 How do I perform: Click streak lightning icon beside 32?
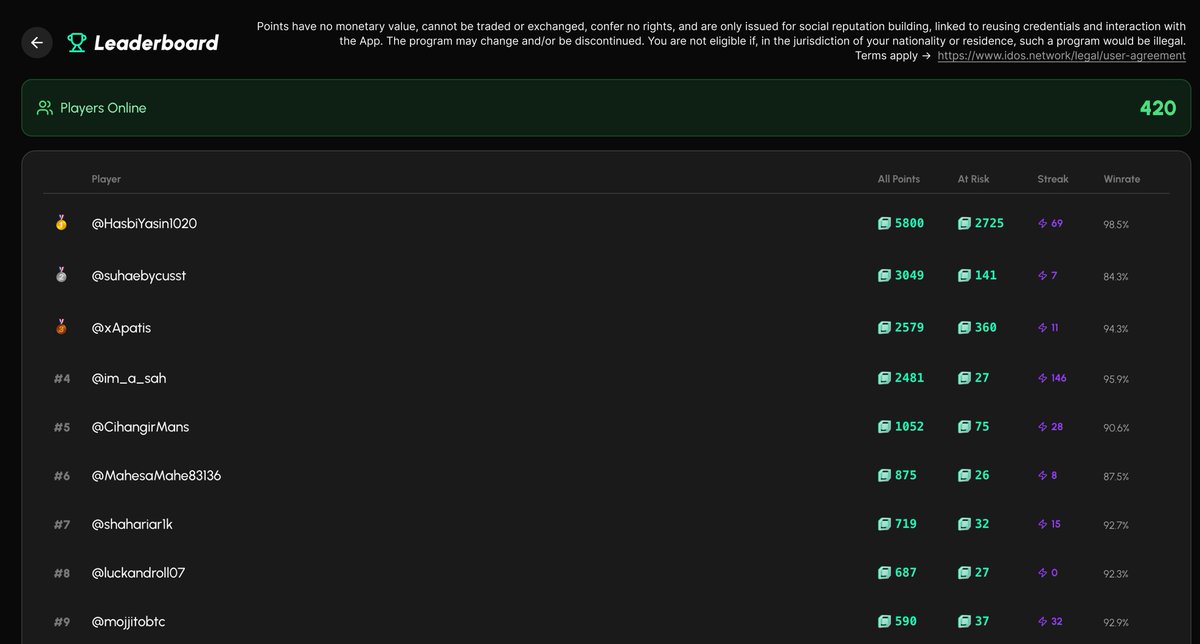1043,621
